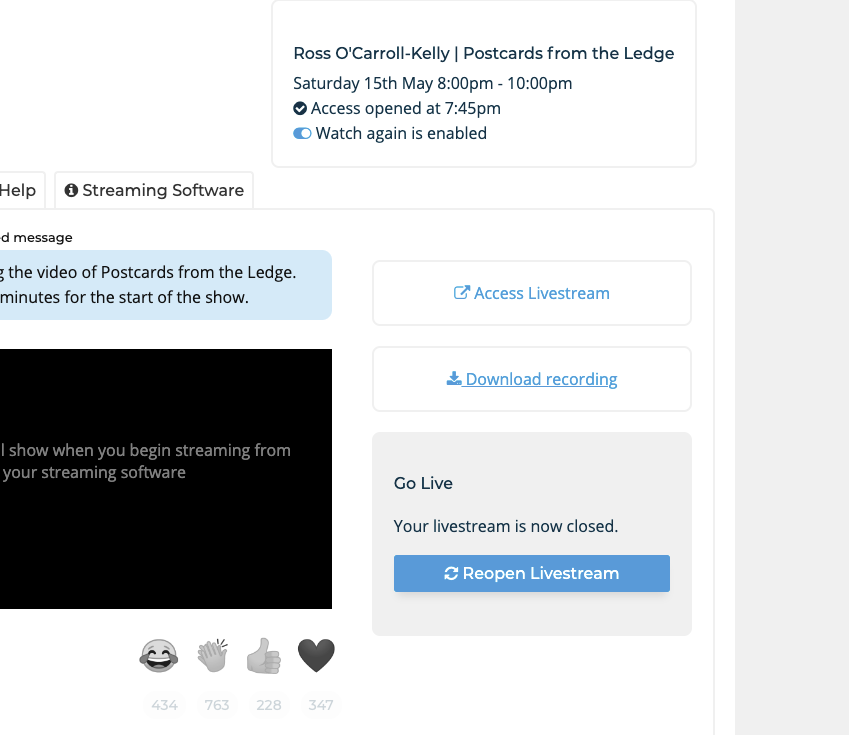Select the '763' clap reaction count

click(217, 705)
